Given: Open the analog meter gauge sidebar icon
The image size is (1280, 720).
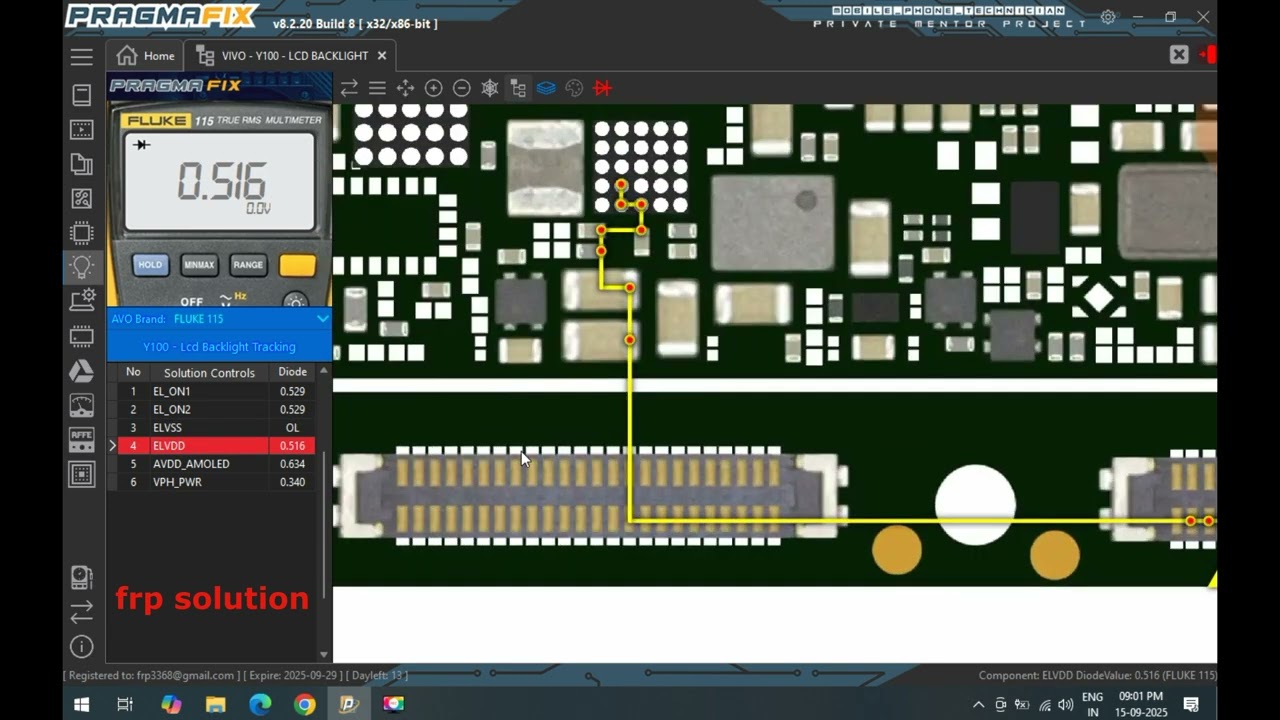Looking at the screenshot, I should pyautogui.click(x=82, y=405).
